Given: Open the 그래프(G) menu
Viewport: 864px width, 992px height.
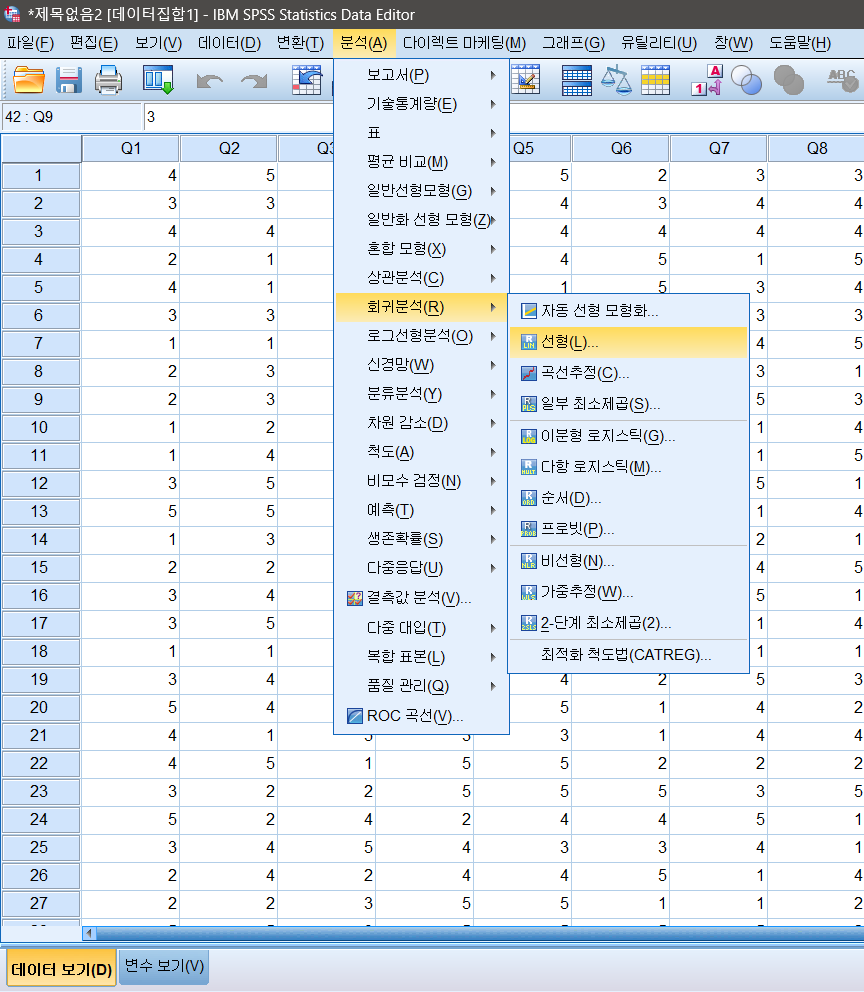Looking at the screenshot, I should 573,43.
